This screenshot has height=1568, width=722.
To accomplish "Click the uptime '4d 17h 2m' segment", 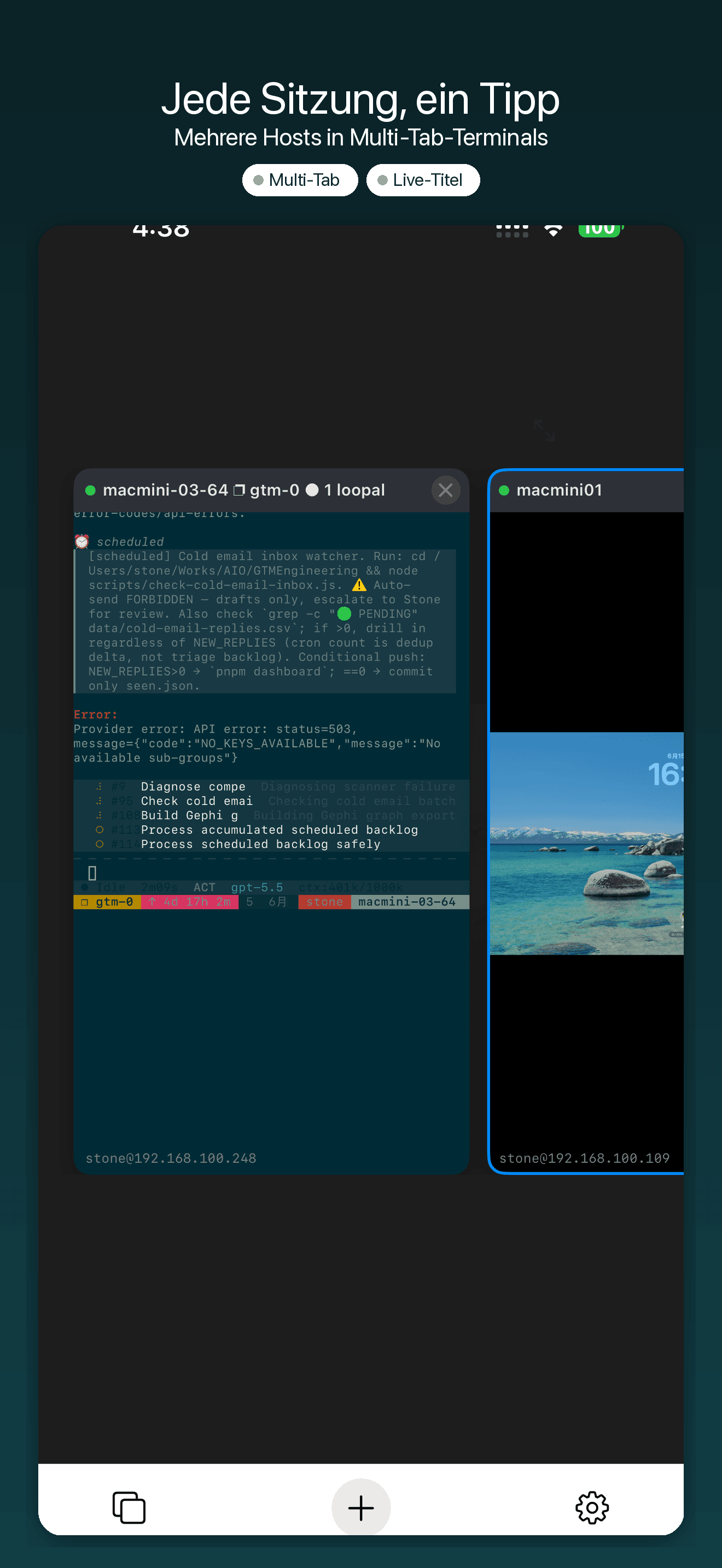I will pos(189,902).
